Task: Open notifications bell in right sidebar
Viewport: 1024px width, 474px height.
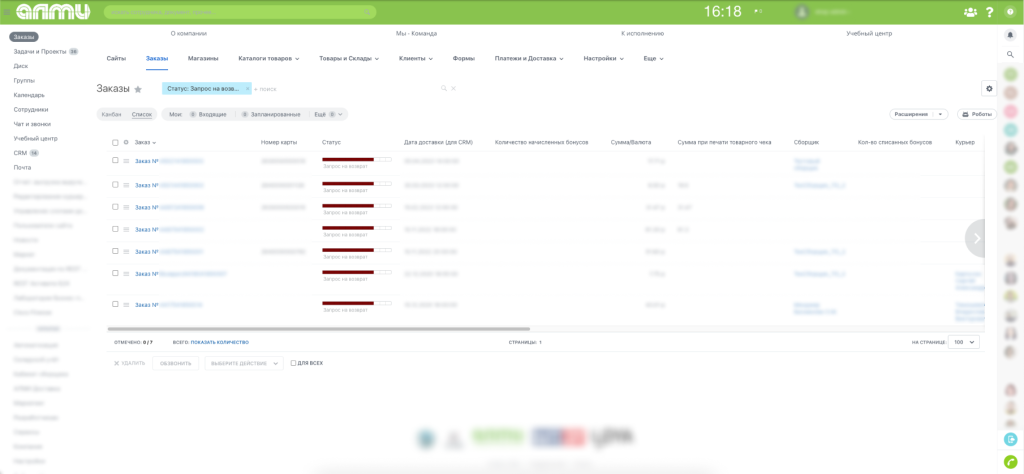Action: [1010, 35]
